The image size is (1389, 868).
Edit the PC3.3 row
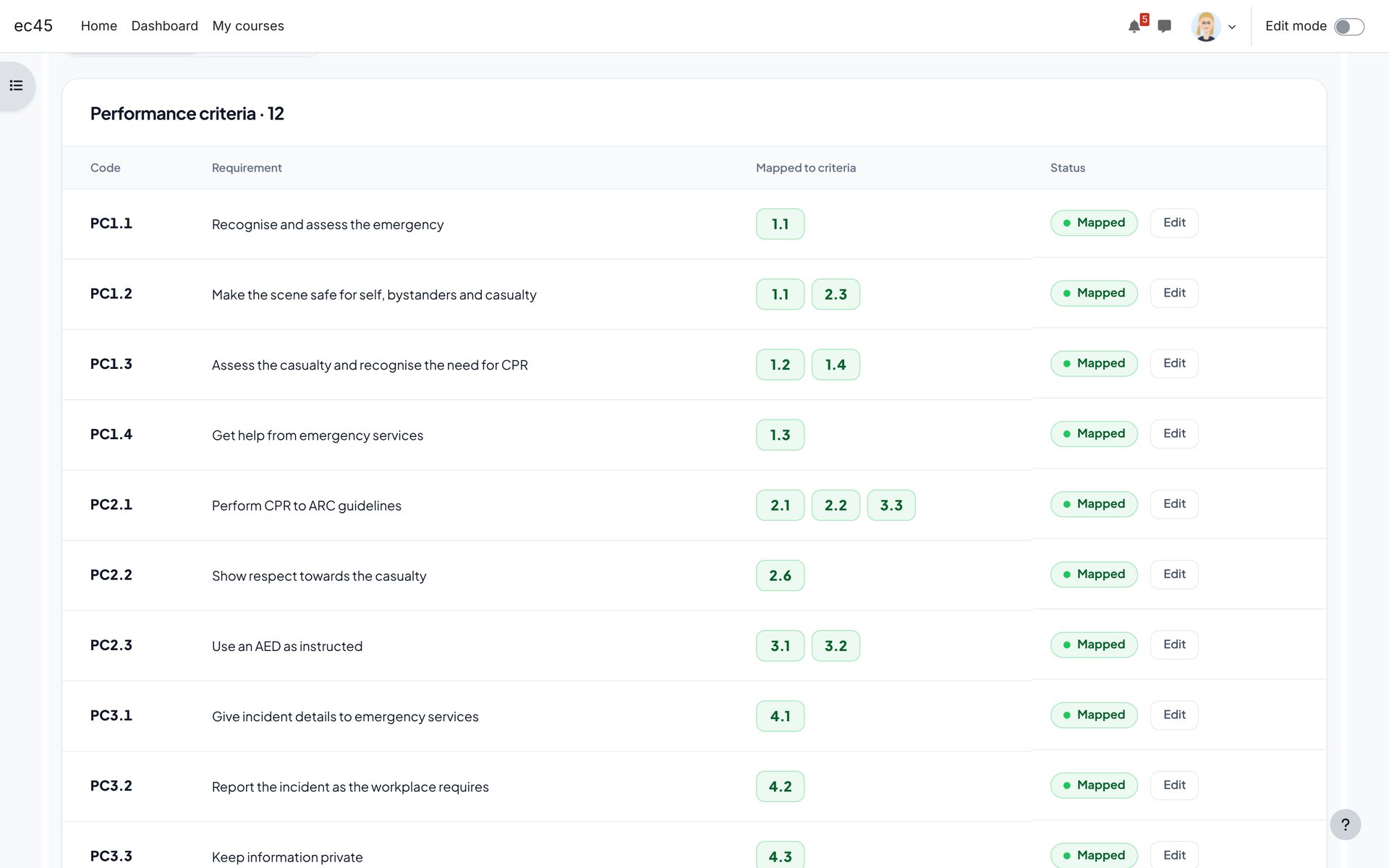(1174, 855)
